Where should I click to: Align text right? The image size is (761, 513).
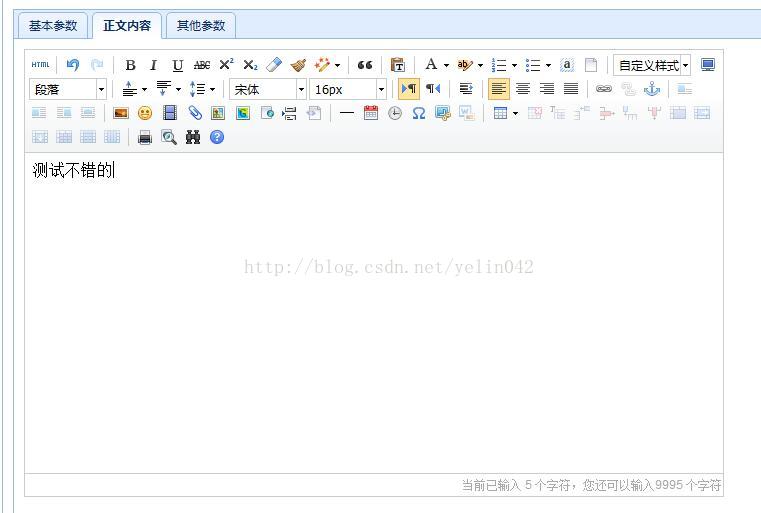pyautogui.click(x=547, y=89)
